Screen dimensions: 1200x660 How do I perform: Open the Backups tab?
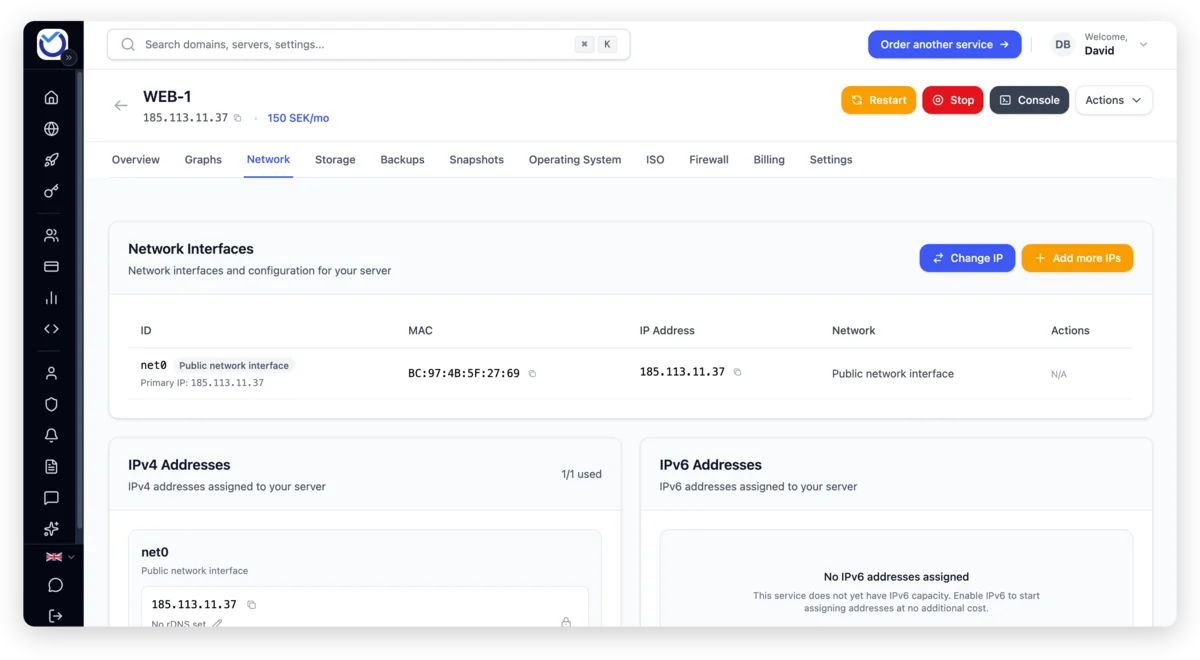tap(402, 160)
